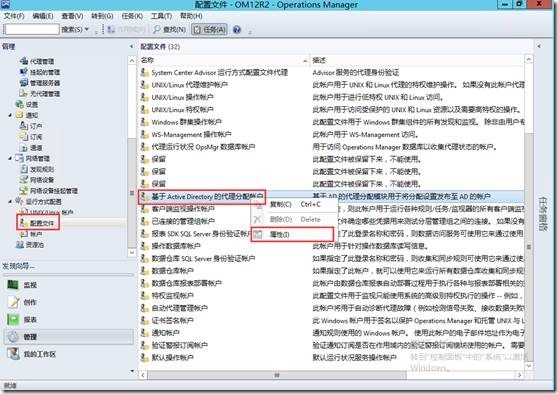The height and width of the screenshot is (394, 558).
Task: Select the WS-Management 操作帐户 row
Action: [x=332, y=135]
